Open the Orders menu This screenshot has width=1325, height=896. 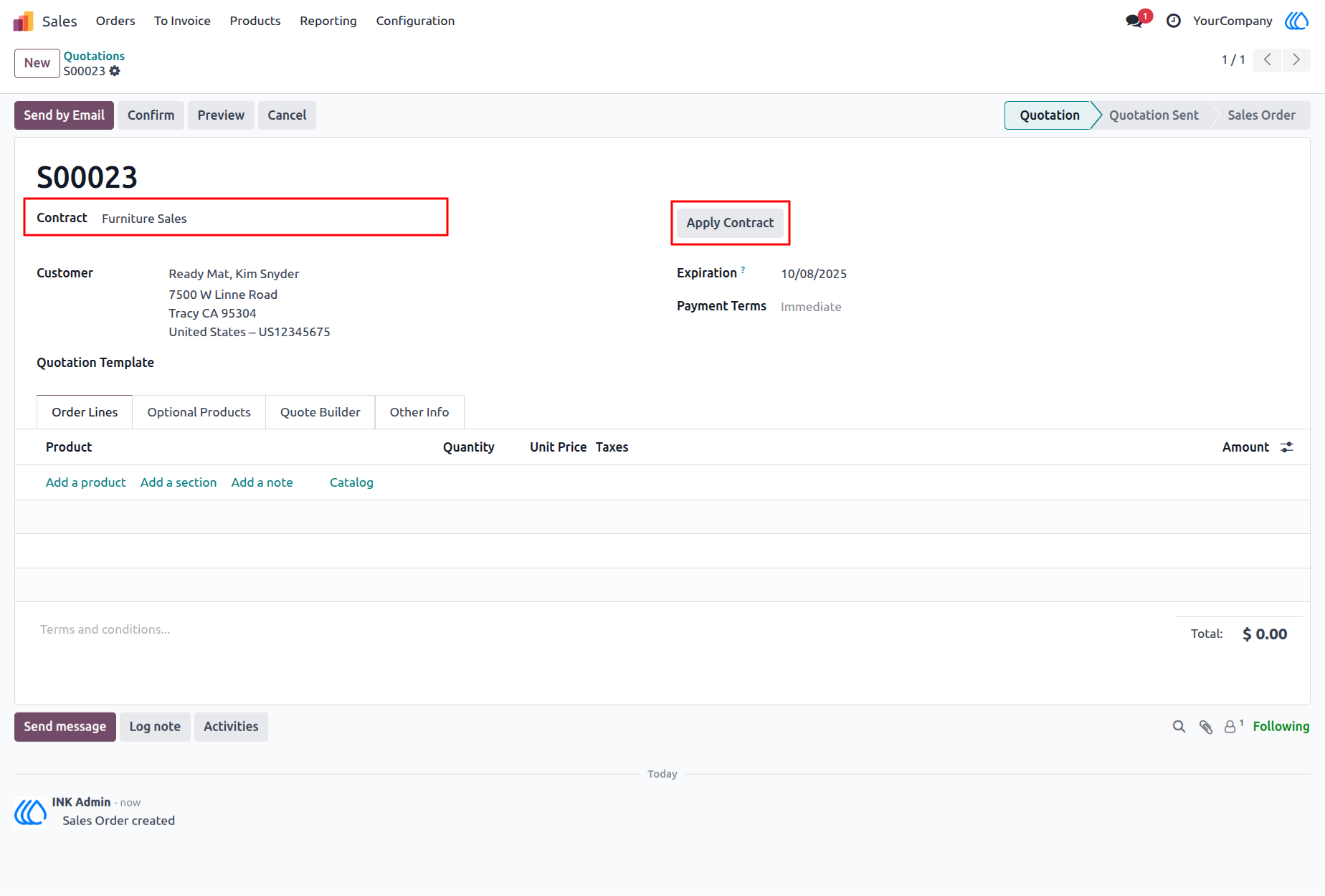click(x=115, y=21)
